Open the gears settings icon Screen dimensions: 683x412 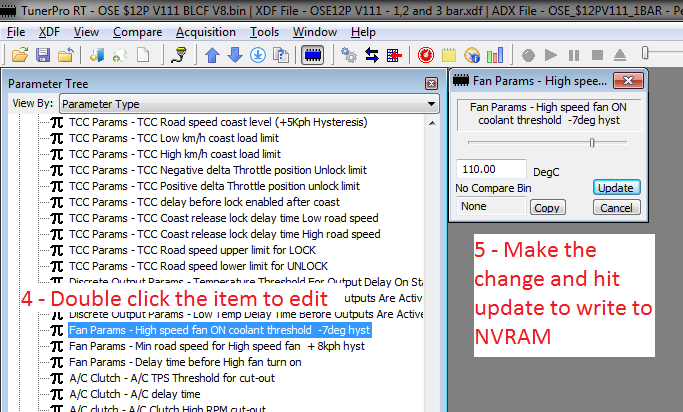click(348, 55)
